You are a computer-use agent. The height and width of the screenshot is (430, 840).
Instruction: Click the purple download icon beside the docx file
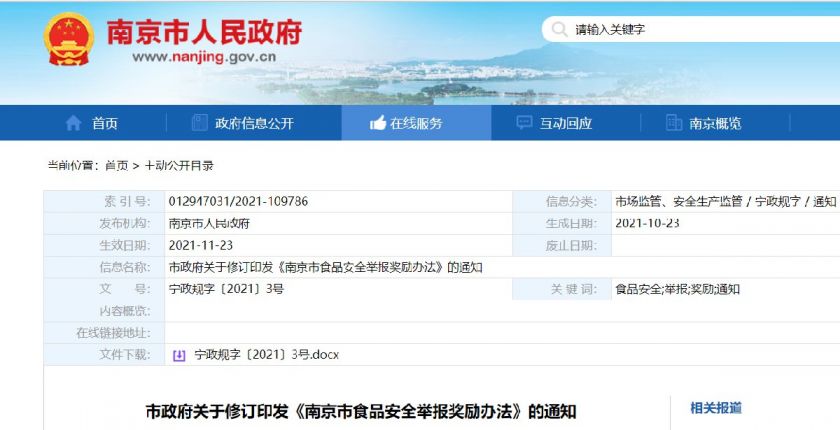pyautogui.click(x=179, y=355)
